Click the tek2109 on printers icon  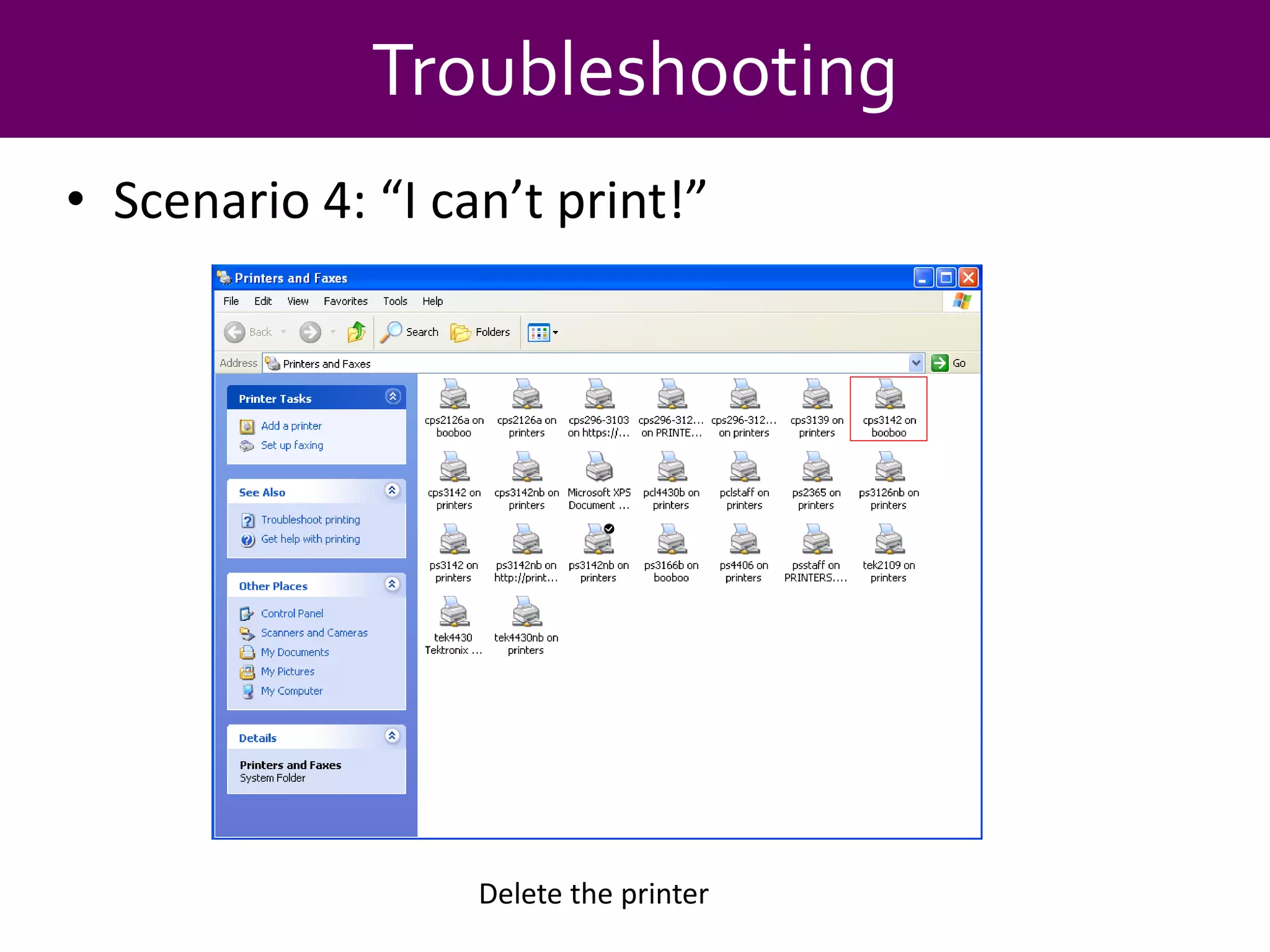tap(888, 542)
